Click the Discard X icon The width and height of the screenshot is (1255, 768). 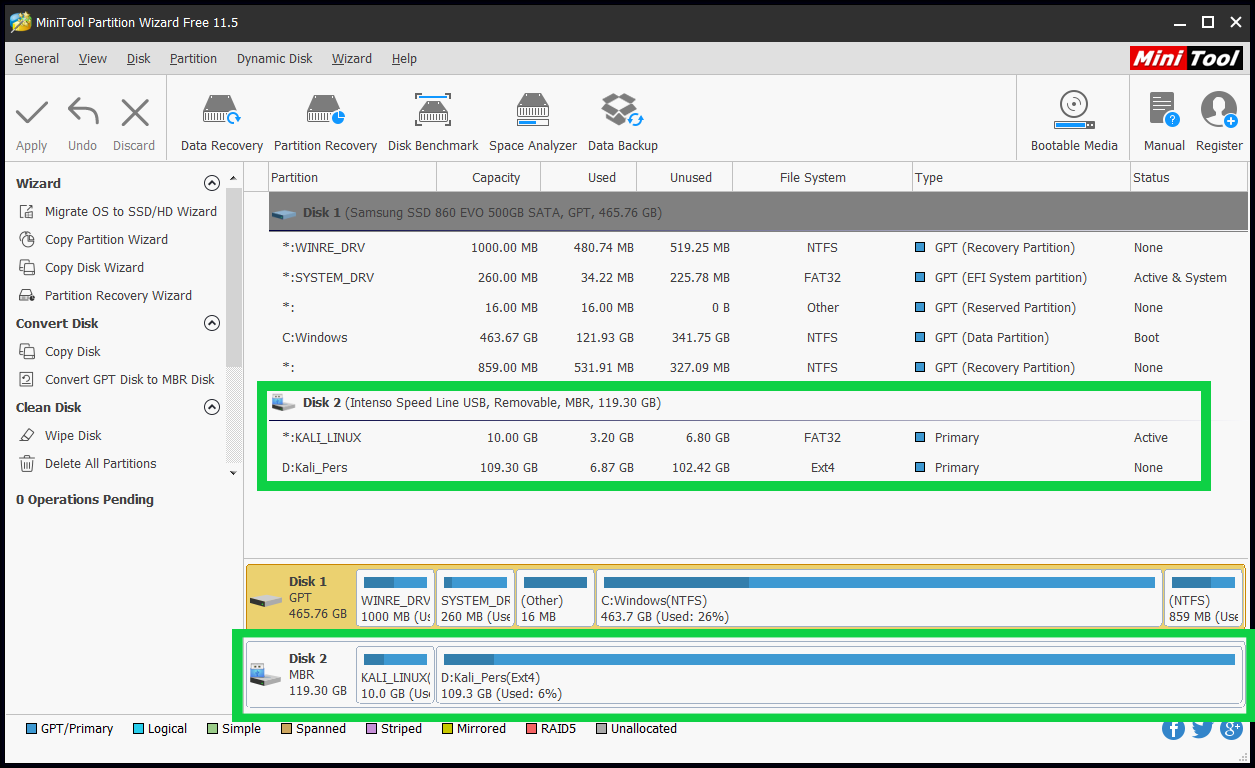135,112
